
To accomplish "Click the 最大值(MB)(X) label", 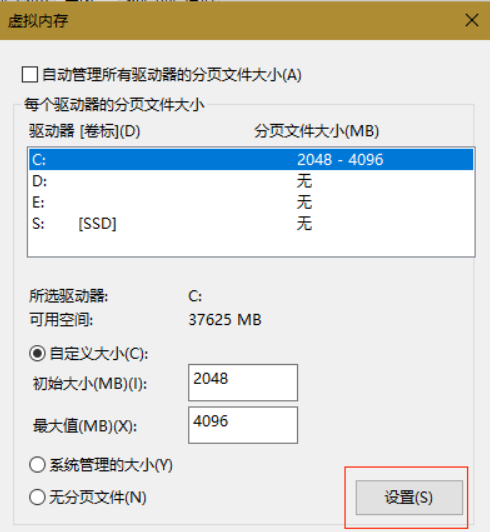I will (x=85, y=426).
